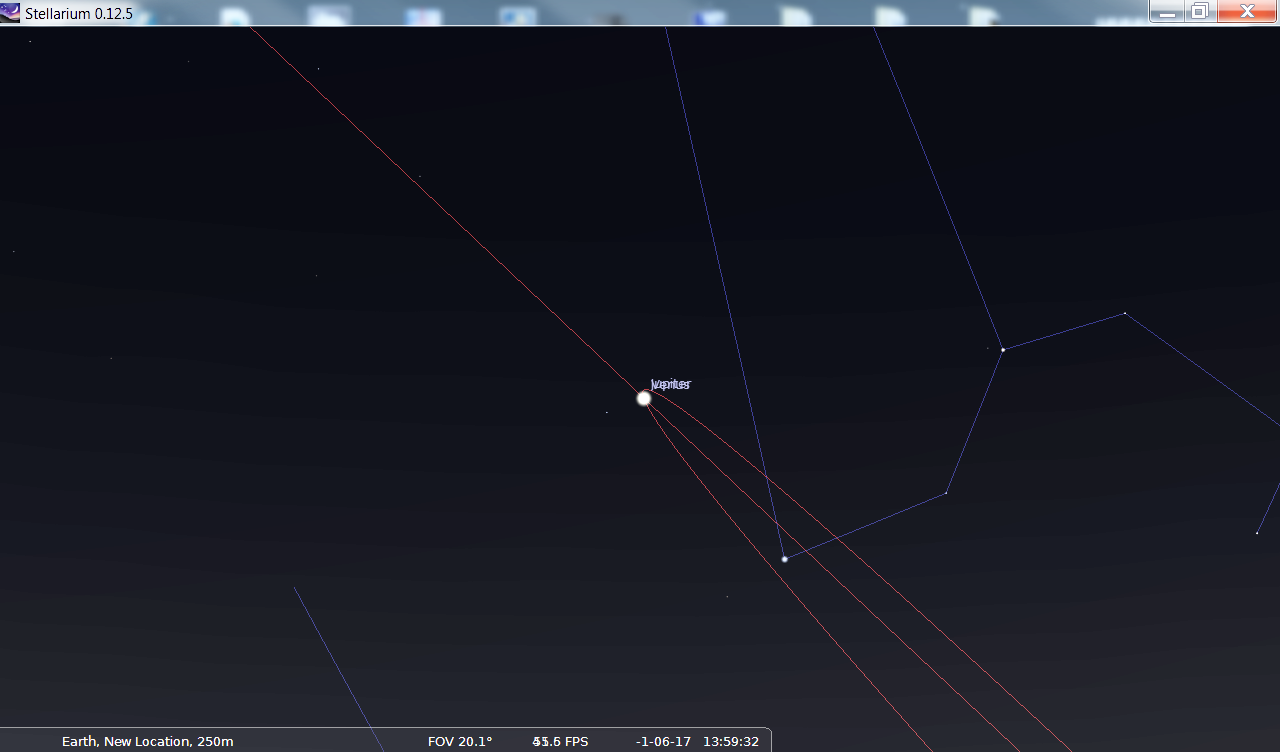Minimize the Stellarium window
Image resolution: width=1280 pixels, height=752 pixels.
tap(1166, 12)
